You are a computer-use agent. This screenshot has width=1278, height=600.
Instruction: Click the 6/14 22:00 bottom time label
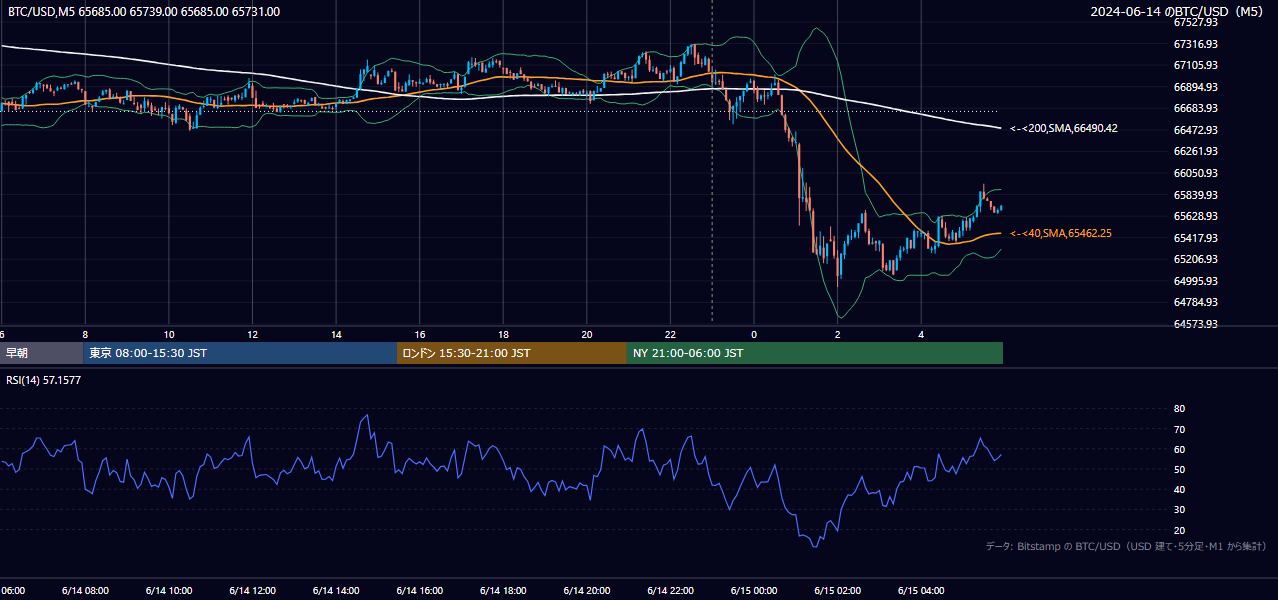[x=670, y=590]
